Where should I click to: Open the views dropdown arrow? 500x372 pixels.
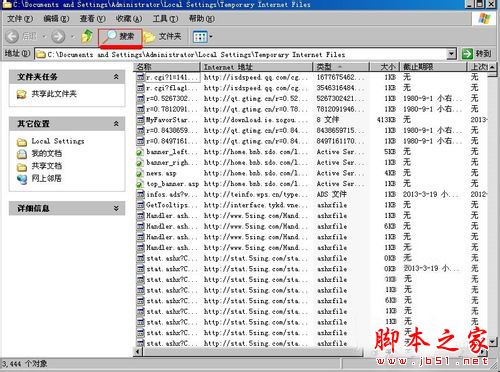[x=211, y=37]
